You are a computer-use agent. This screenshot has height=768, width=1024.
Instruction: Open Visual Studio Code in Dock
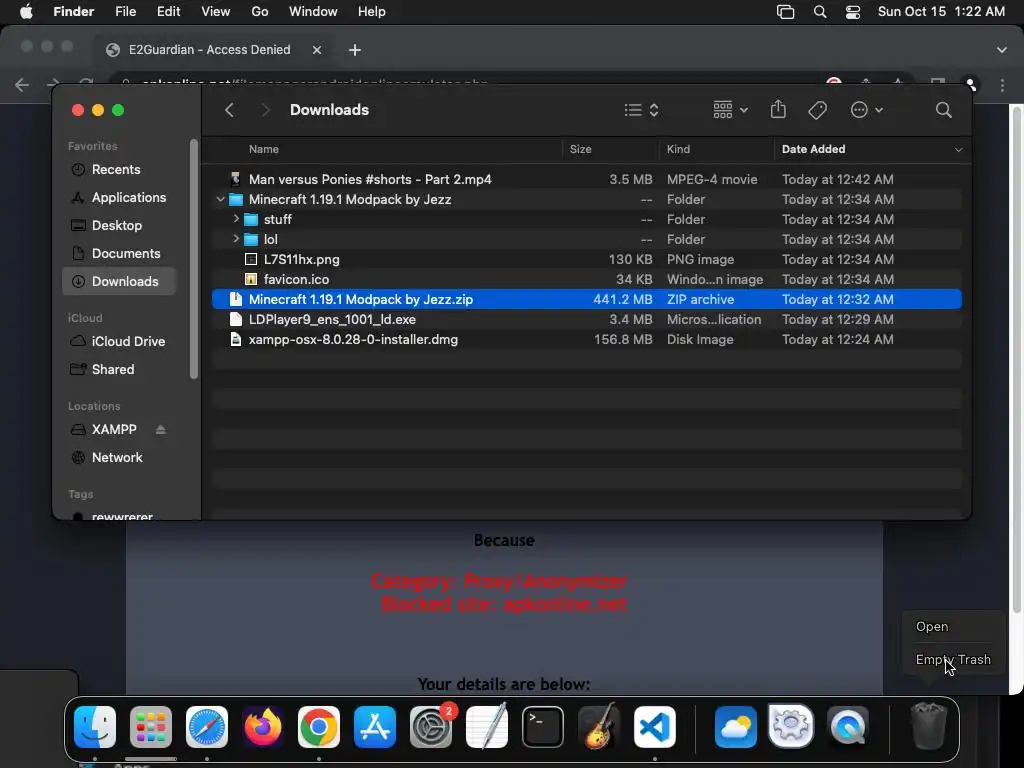click(x=654, y=726)
